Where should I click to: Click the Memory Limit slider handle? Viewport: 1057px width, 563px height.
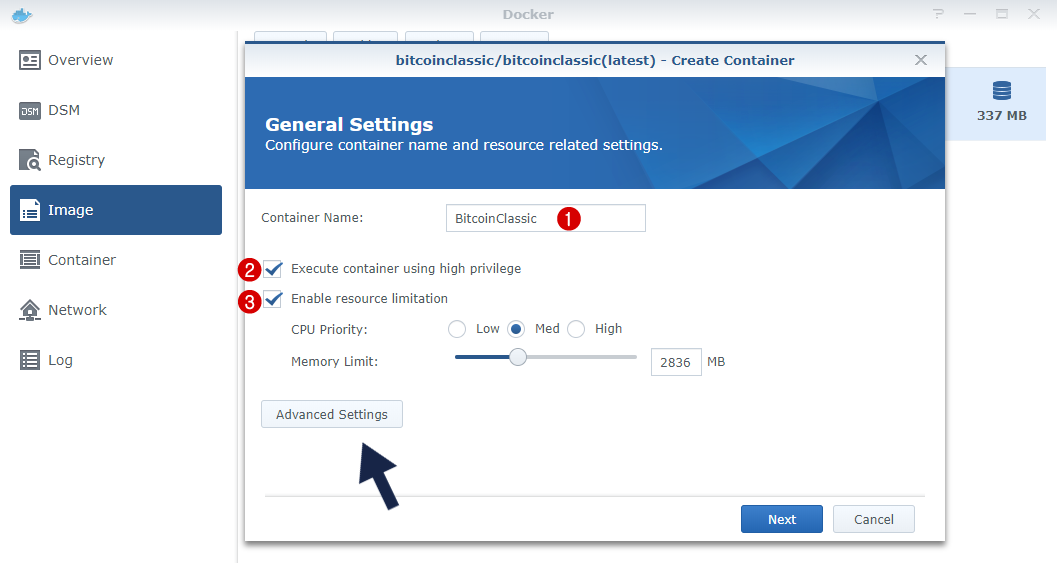coord(518,357)
